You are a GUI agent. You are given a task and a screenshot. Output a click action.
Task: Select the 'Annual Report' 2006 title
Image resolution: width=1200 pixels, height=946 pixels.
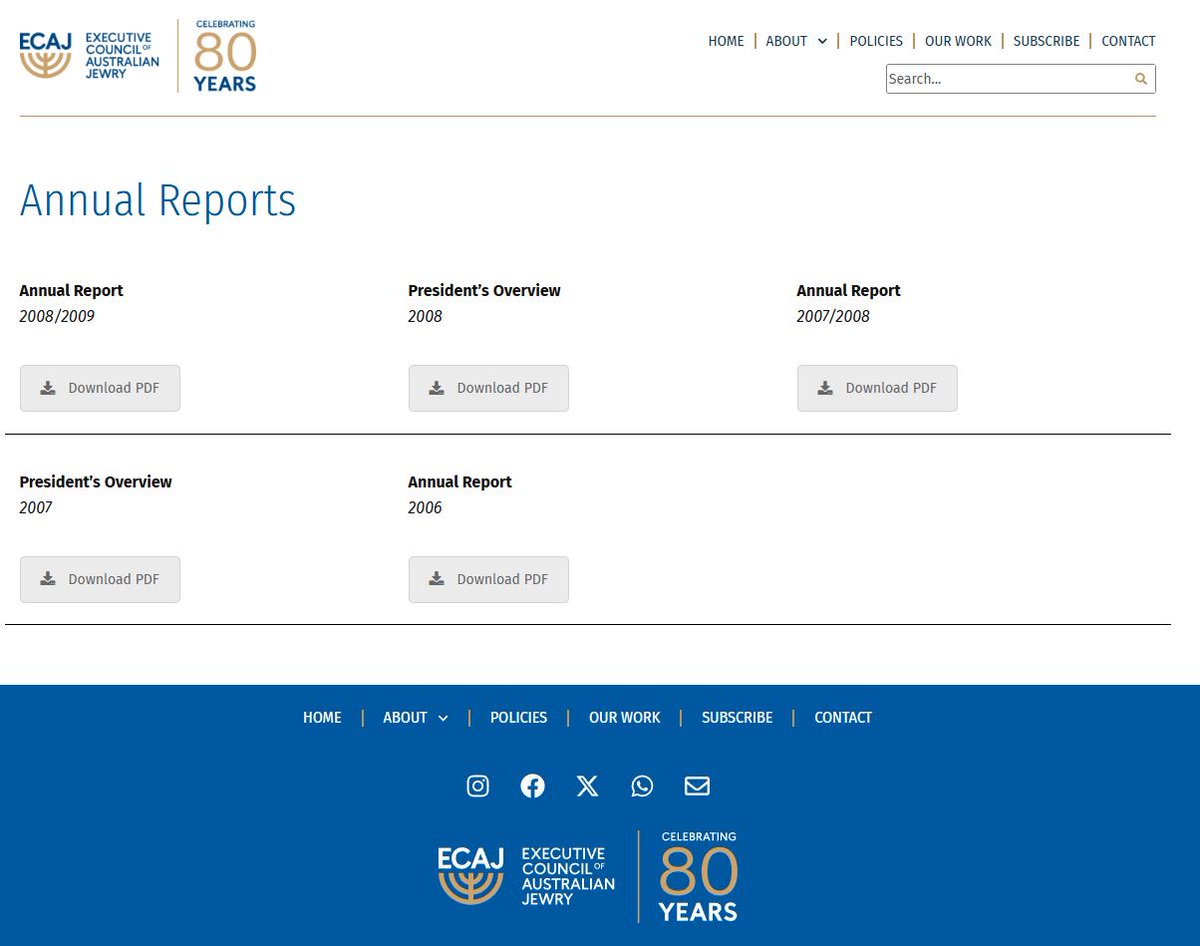[x=460, y=481]
